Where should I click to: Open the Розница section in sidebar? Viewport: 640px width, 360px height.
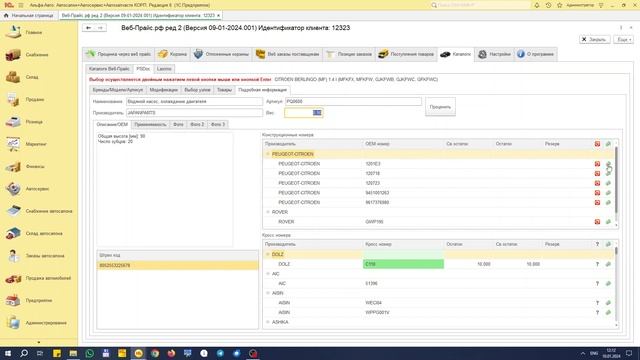click(x=34, y=122)
